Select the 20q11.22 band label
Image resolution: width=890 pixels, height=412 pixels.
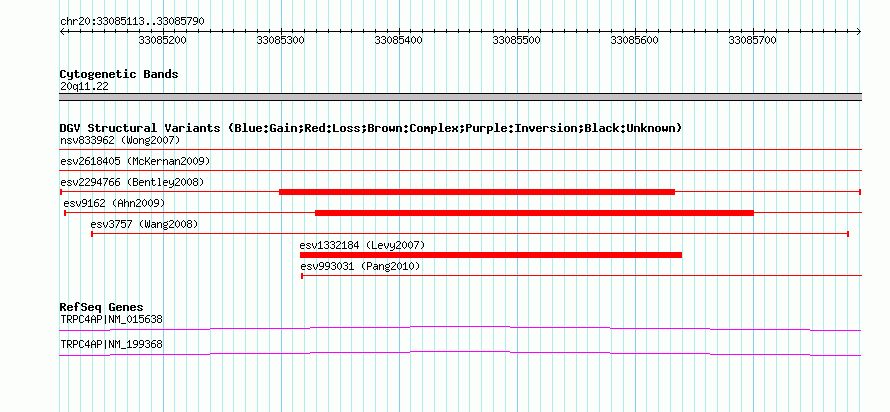pos(85,87)
